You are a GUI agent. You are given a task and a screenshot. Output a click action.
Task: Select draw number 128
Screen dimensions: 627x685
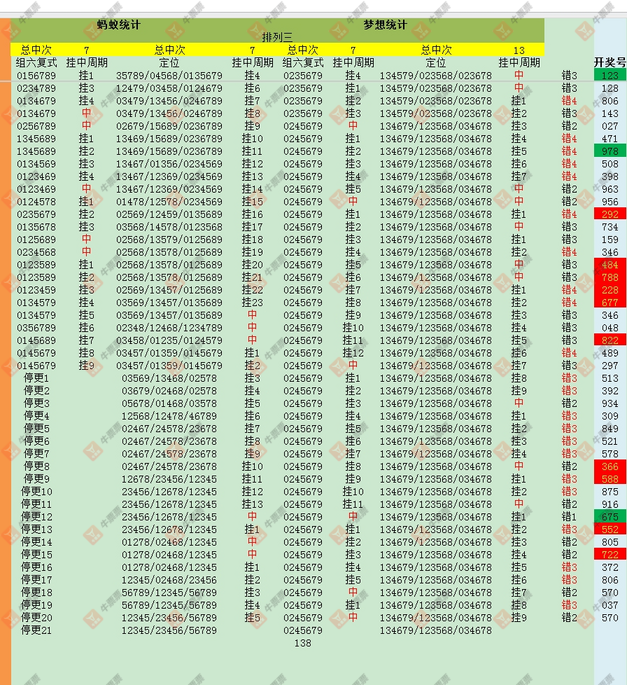click(x=610, y=88)
